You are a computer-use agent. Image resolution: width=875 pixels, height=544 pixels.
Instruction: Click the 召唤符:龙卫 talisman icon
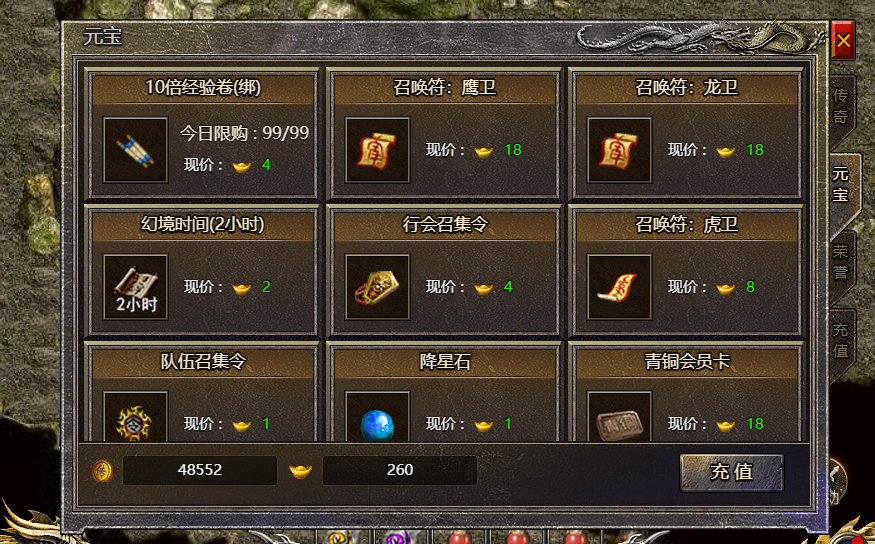tap(619, 150)
